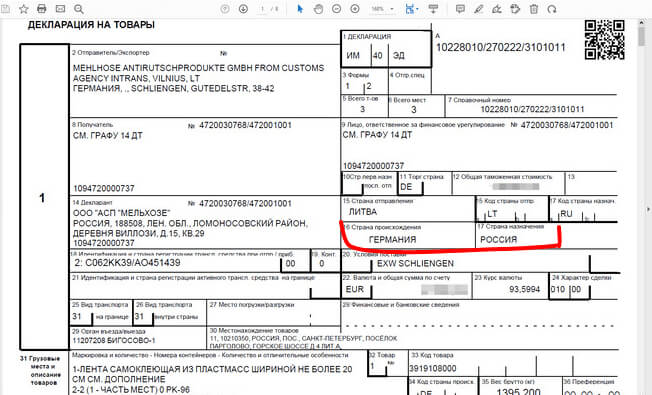This screenshot has height=395, width=652.
Task: Click the delivery terms EXW SCHLIENGEN
Action: [x=415, y=264]
